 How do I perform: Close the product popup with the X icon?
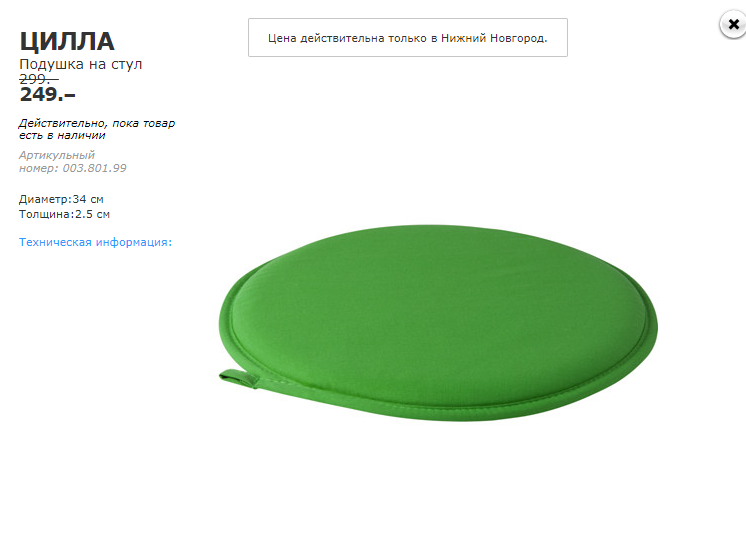[x=733, y=25]
